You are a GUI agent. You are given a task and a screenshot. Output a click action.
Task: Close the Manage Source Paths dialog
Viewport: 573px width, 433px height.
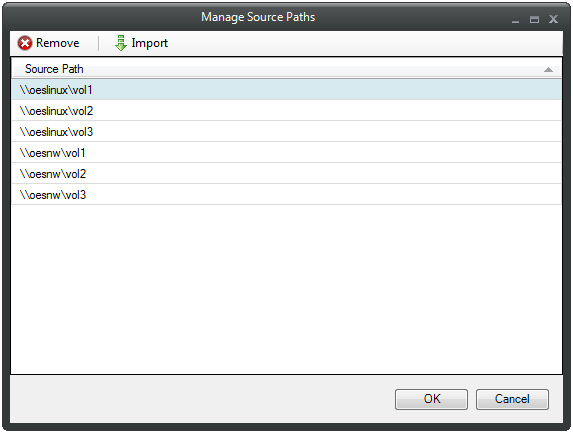[553, 19]
